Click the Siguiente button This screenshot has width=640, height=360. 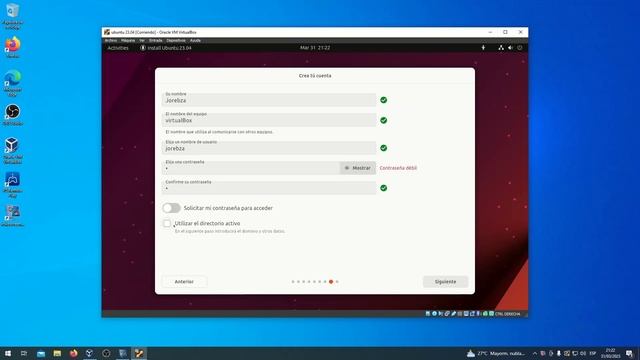(445, 282)
